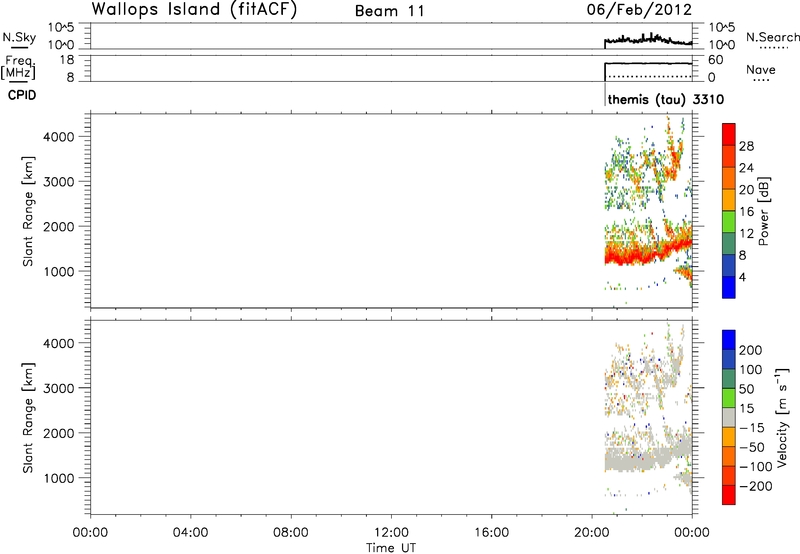This screenshot has height=554, width=800.
Task: Pick the Power colorbar segment between 4 and 8
Action: click(x=729, y=266)
